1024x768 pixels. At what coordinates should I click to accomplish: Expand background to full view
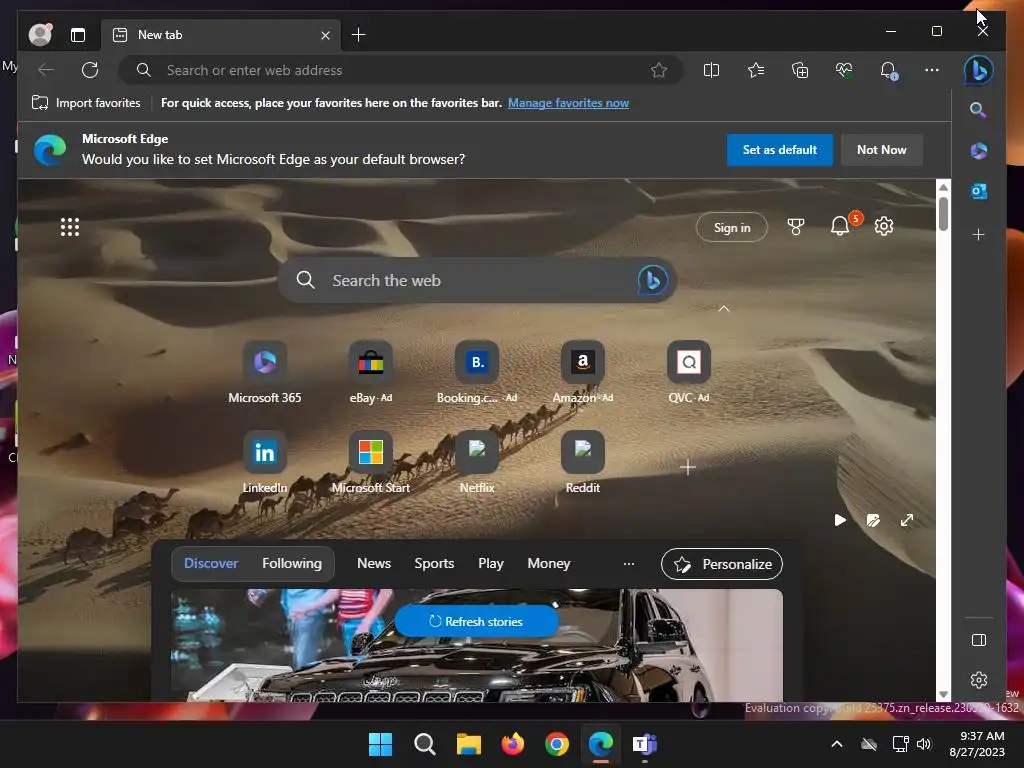tap(906, 520)
